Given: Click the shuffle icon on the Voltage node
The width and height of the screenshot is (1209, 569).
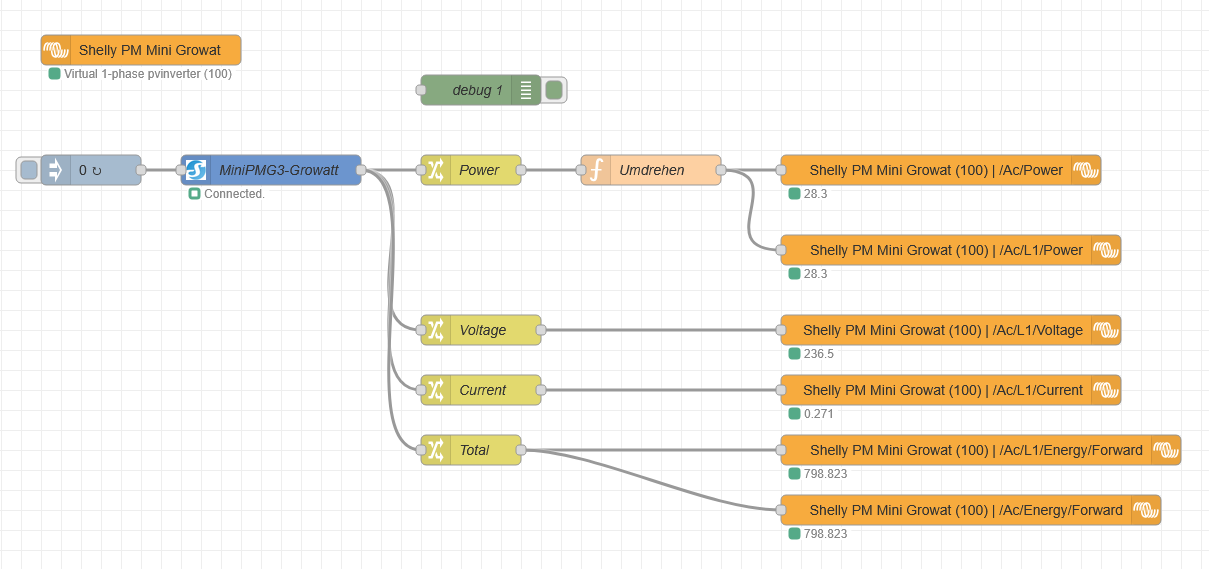Looking at the screenshot, I should (436, 330).
